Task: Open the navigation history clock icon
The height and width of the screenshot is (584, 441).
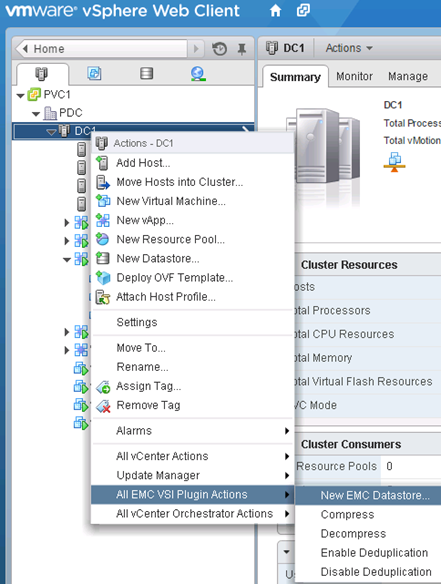Action: (219, 49)
